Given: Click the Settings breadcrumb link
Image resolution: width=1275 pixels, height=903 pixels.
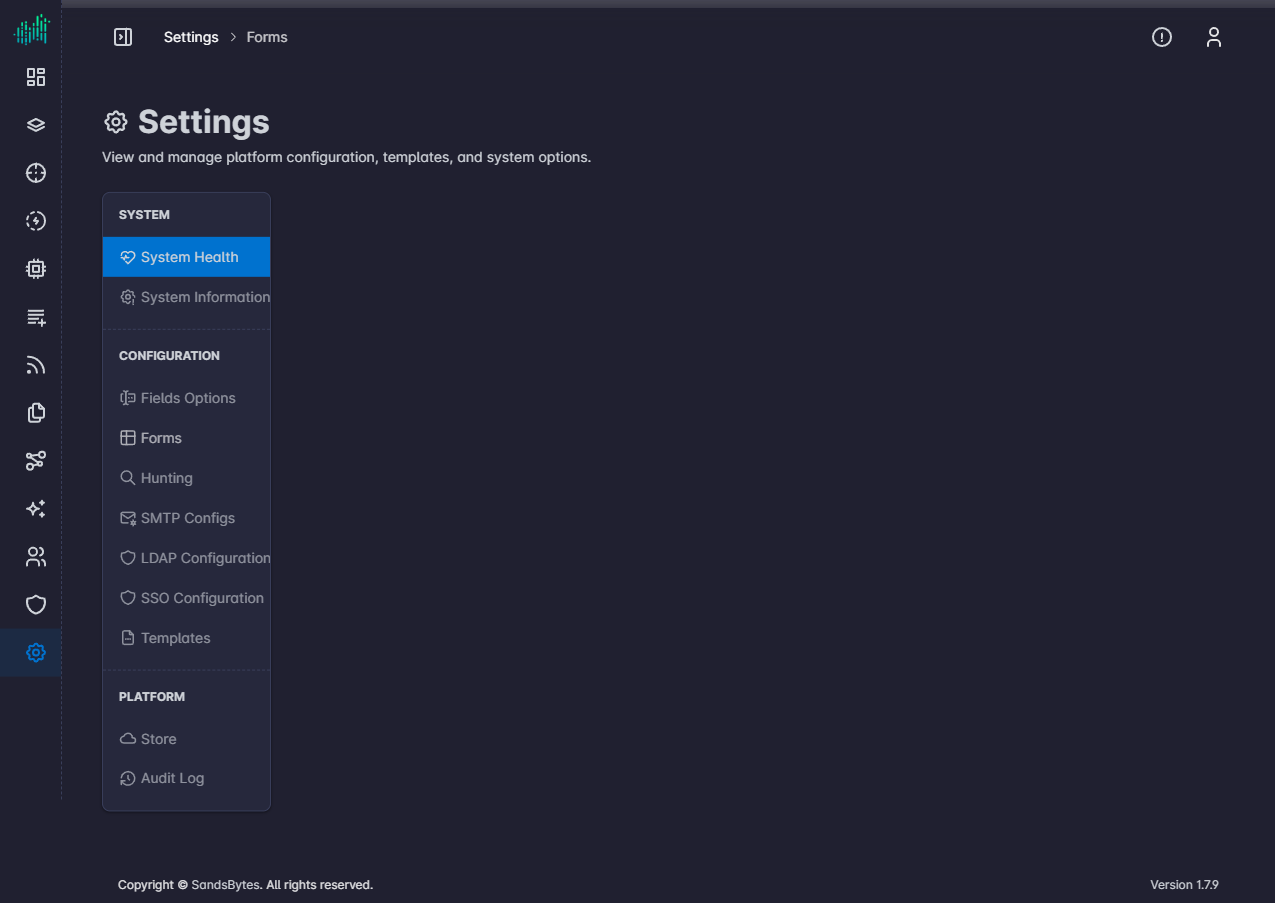Looking at the screenshot, I should coord(191,37).
